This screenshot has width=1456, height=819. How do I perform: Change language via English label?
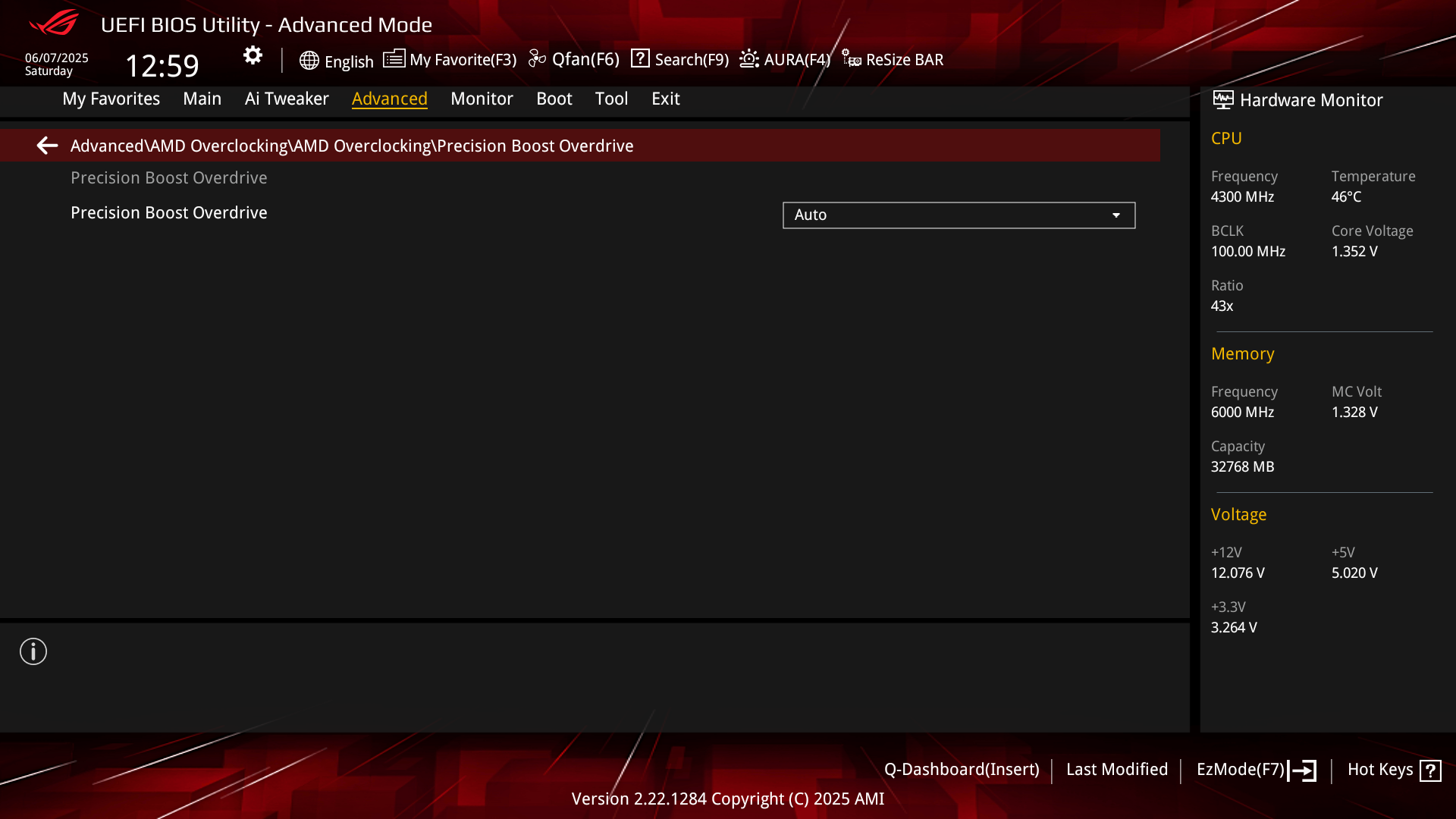click(349, 61)
